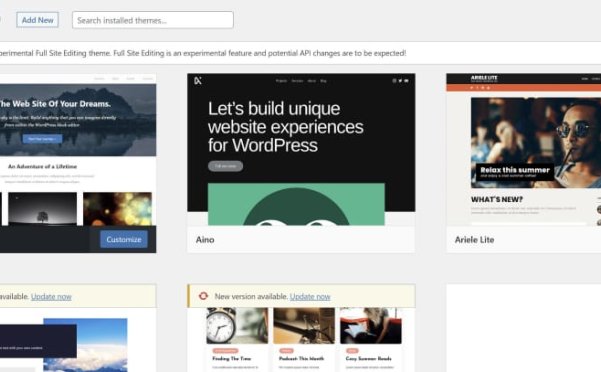Click the 'Let's build unique website experiences' headline
The image size is (601, 372).
tap(285, 127)
